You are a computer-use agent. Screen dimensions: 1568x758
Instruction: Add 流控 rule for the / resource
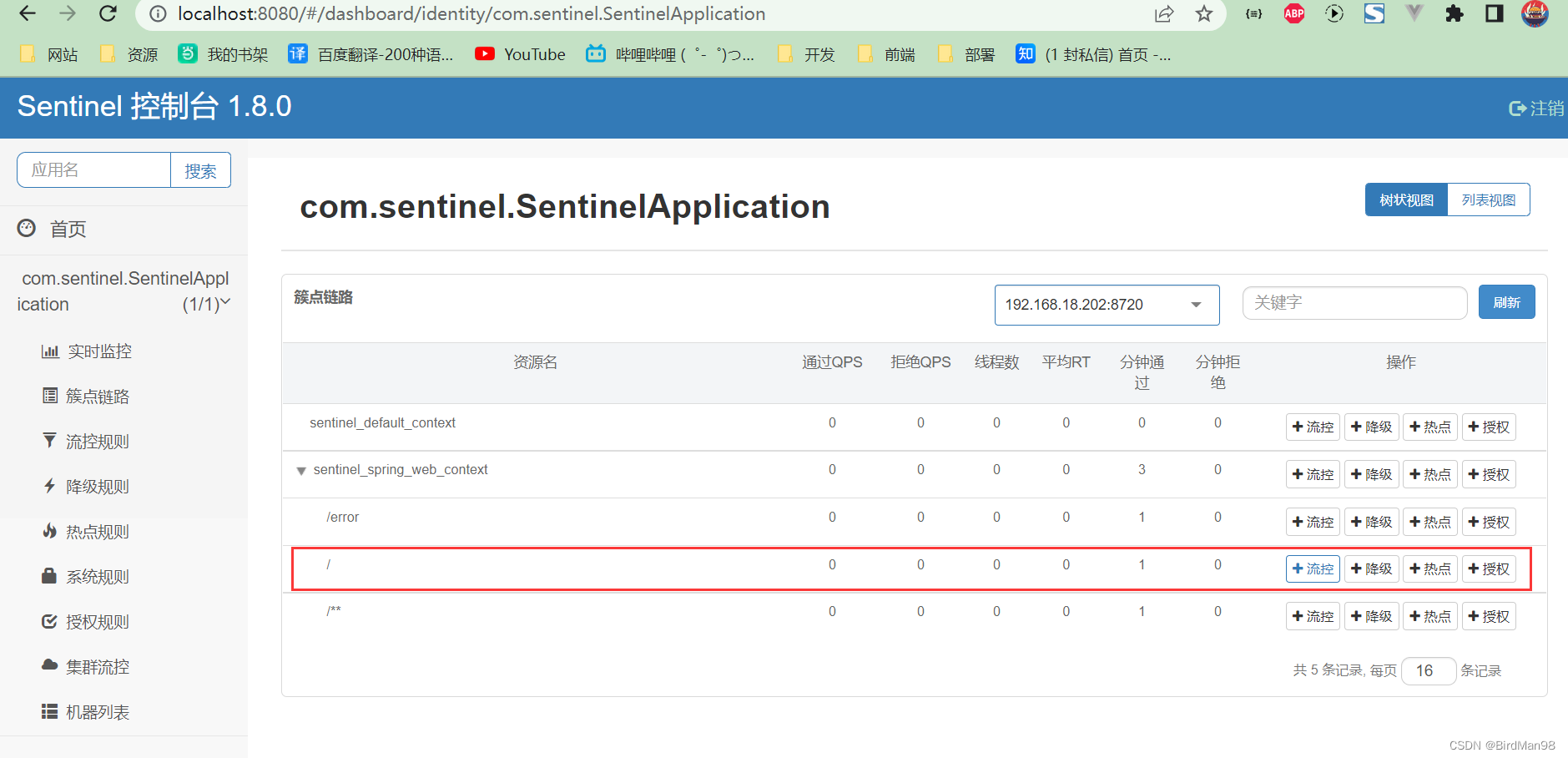(x=1313, y=568)
